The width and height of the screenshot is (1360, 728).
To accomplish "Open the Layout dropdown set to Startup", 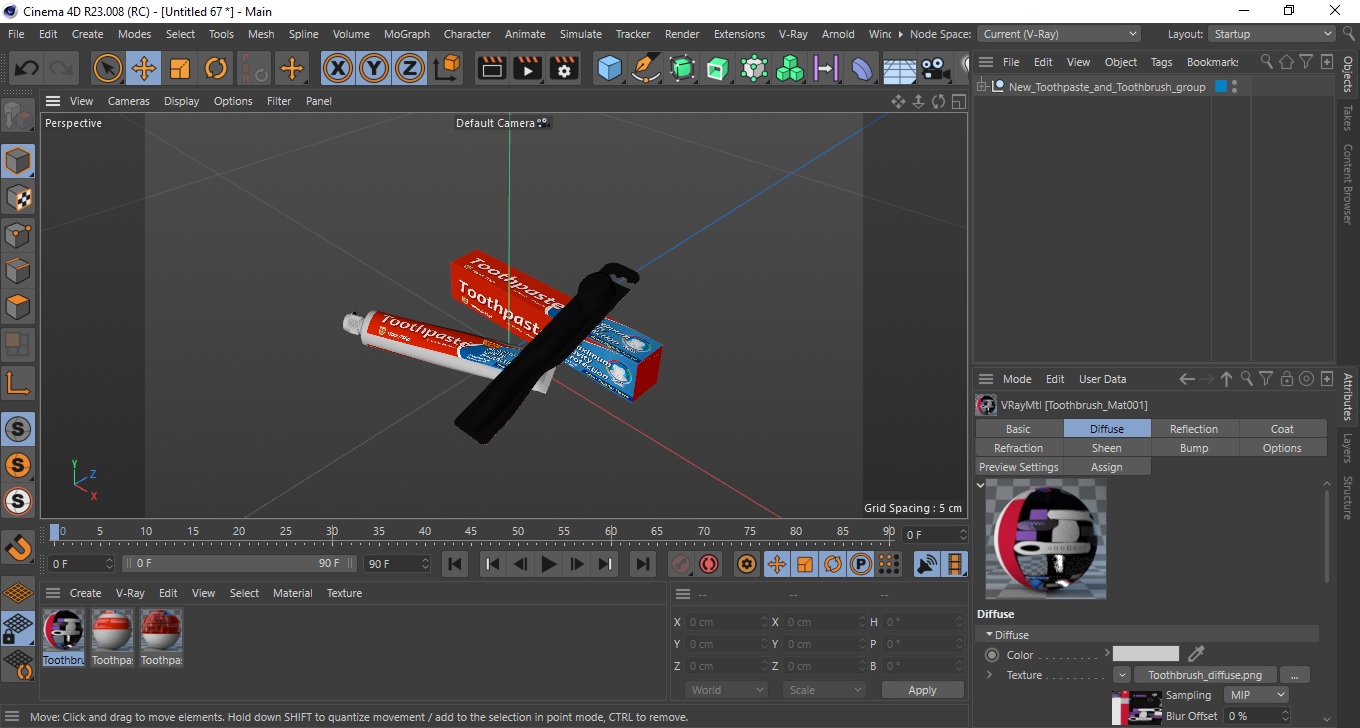I will [x=1272, y=34].
